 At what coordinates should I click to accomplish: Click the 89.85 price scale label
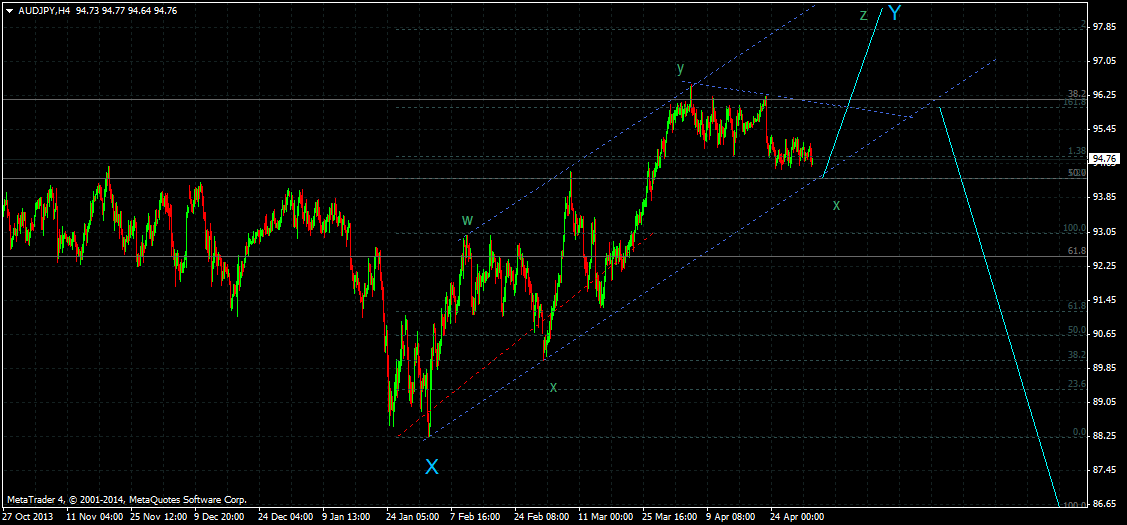coord(1105,368)
